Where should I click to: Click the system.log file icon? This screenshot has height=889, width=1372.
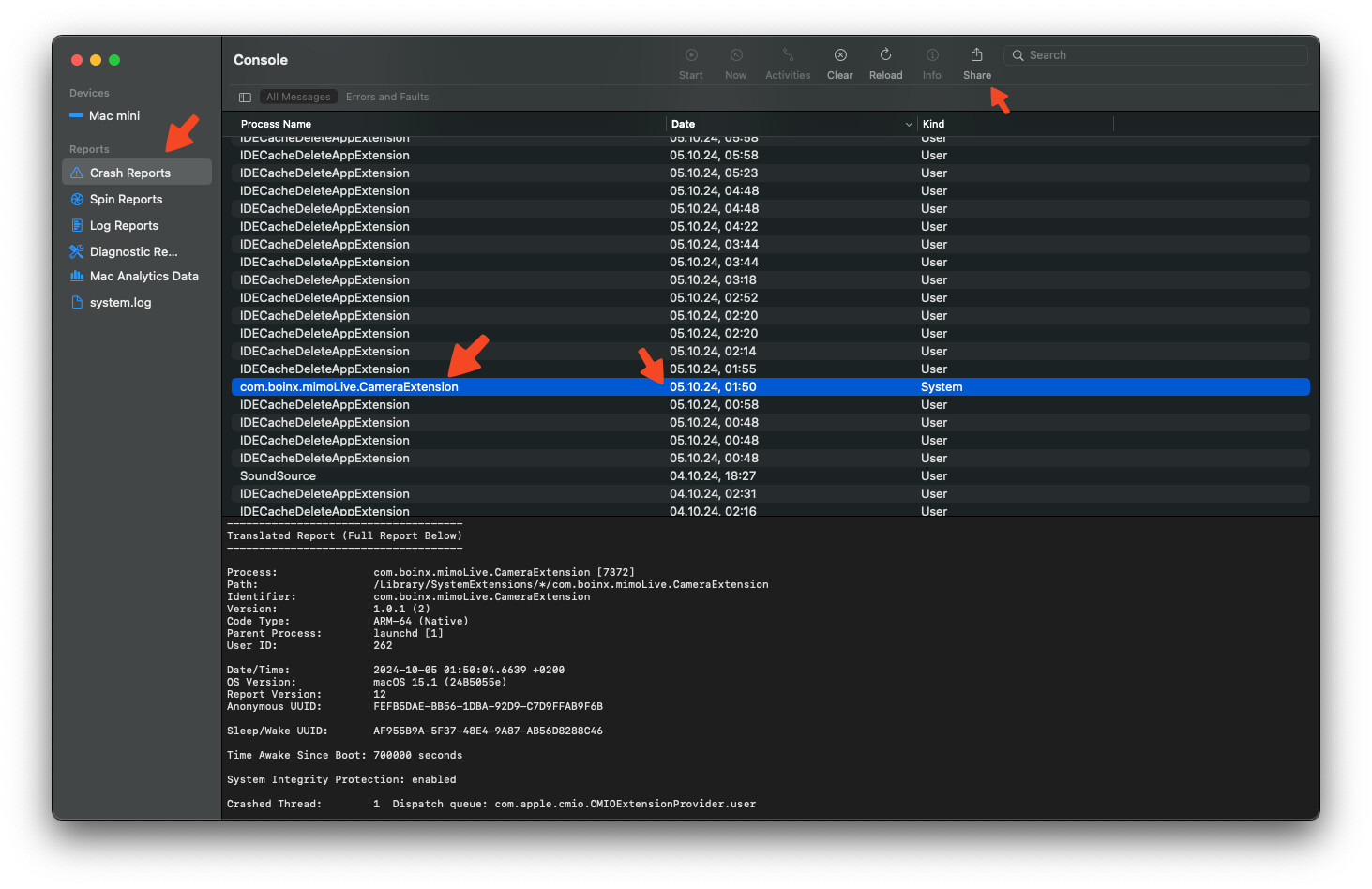[x=77, y=303]
